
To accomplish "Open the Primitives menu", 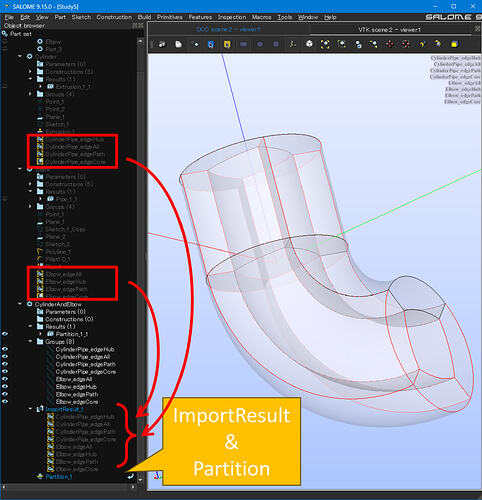I will (170, 17).
